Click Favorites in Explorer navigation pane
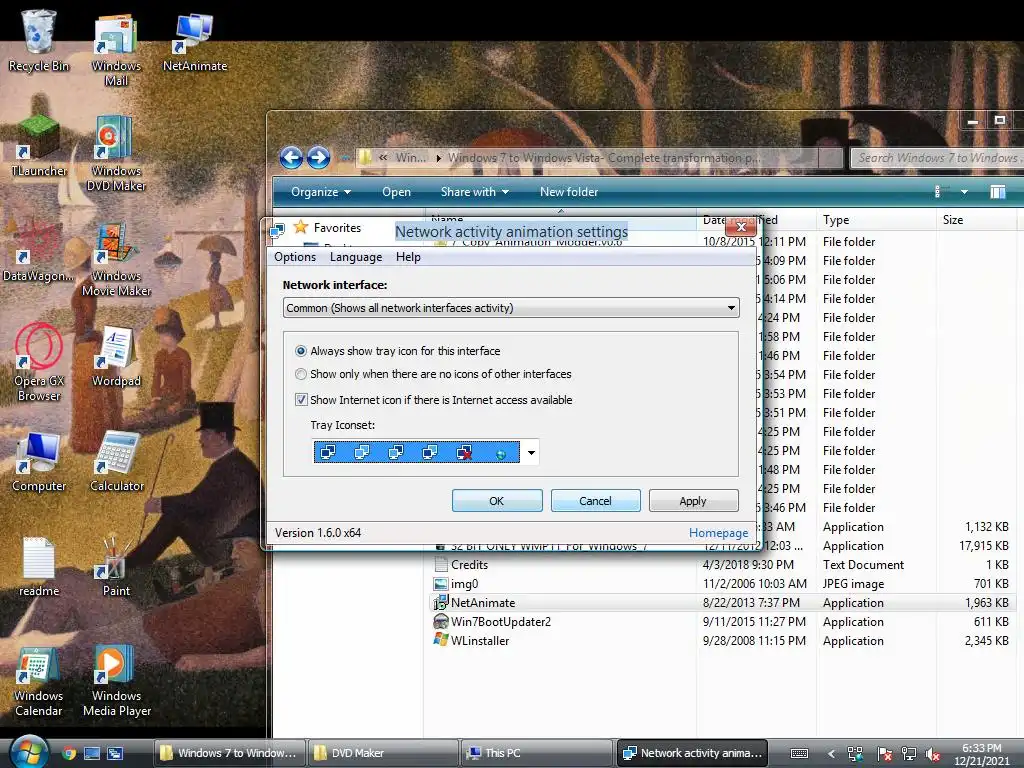Viewport: 1024px width, 768px height. (x=337, y=228)
